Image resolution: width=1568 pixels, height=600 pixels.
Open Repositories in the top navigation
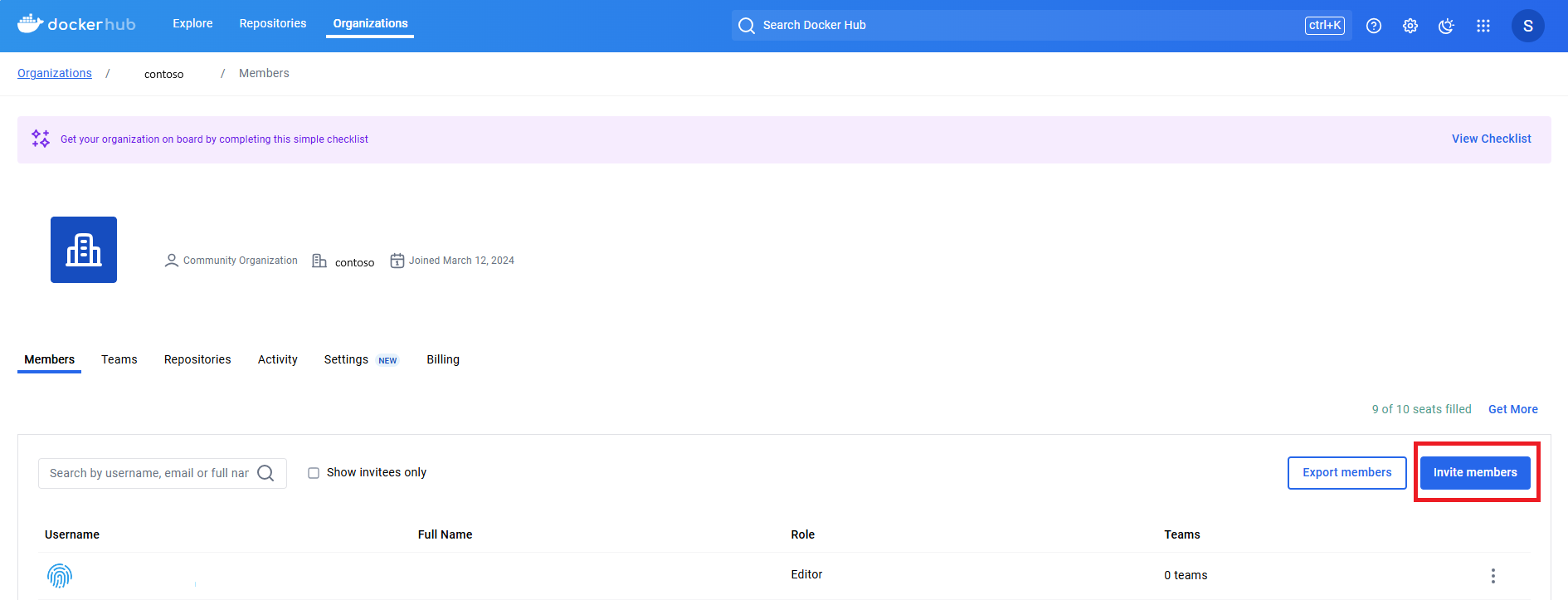pos(273,23)
